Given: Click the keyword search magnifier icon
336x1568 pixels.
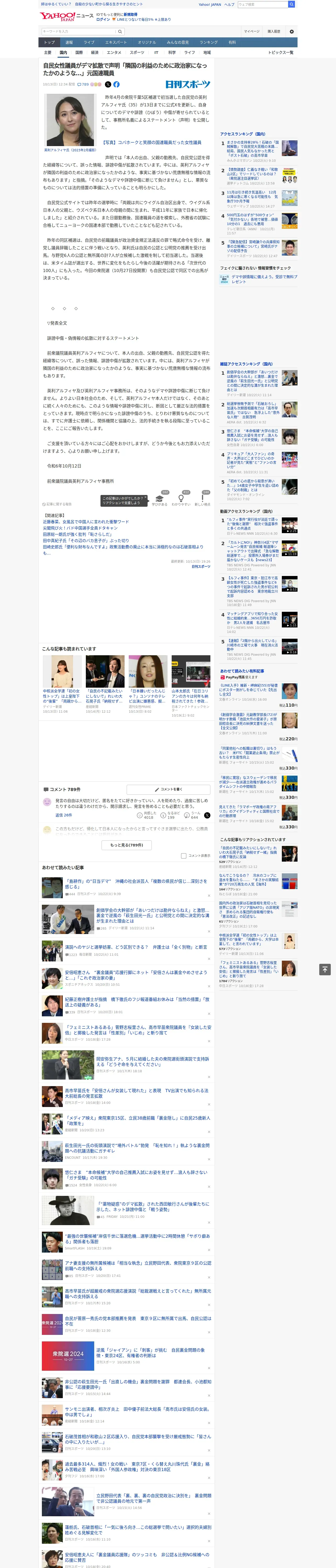Looking at the screenshot, I should point(120,32).
